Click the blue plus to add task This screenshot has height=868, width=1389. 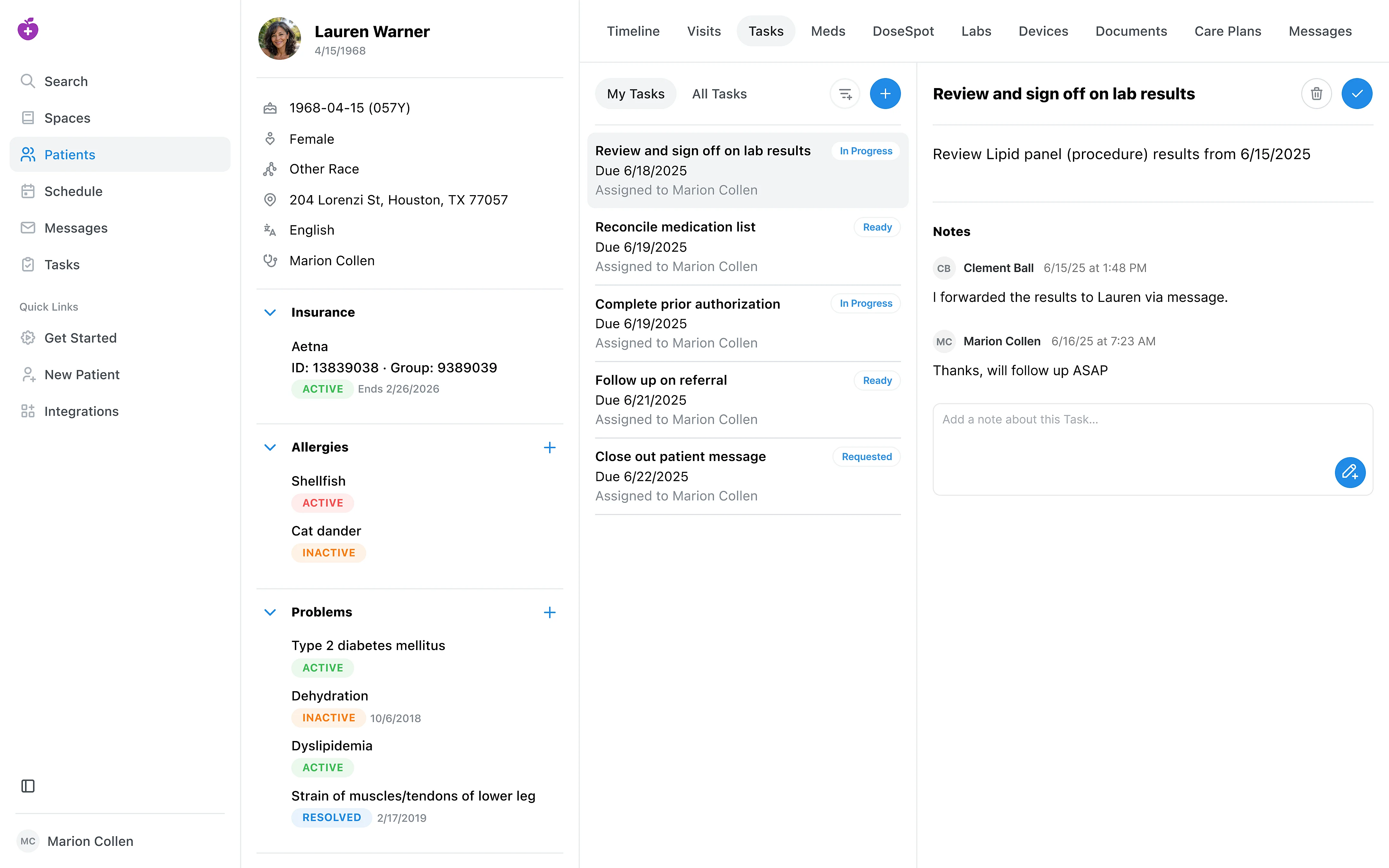point(885,94)
